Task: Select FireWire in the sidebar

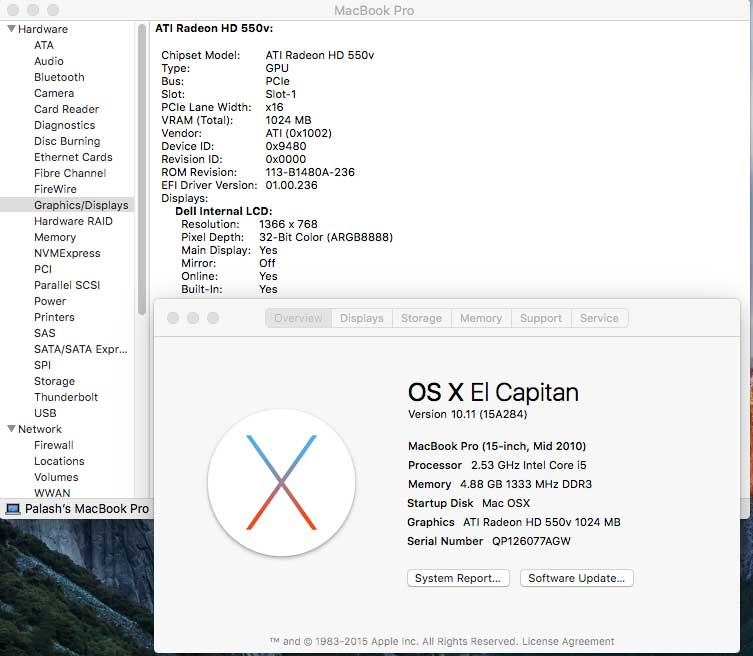Action: click(55, 189)
